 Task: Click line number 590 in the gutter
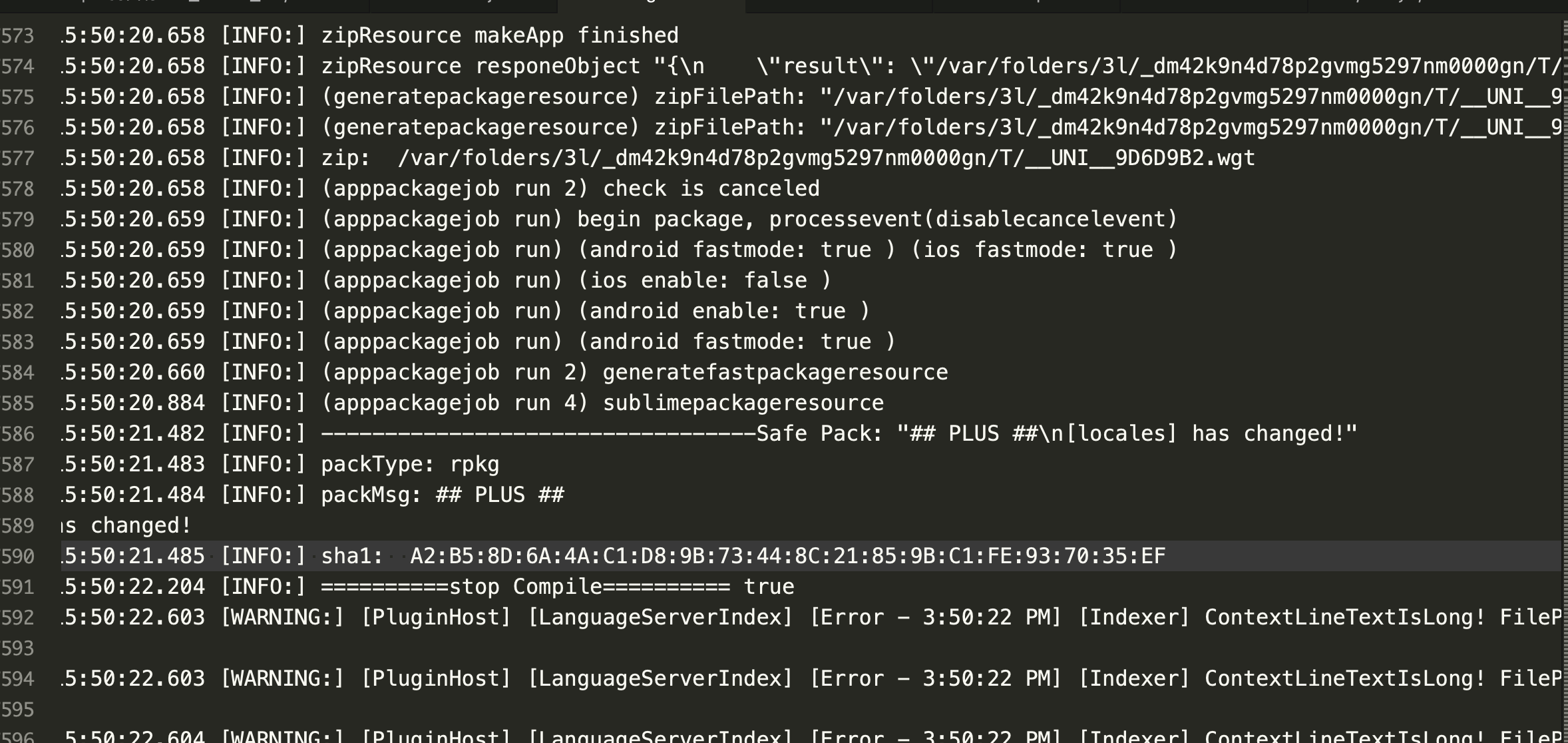coord(17,556)
